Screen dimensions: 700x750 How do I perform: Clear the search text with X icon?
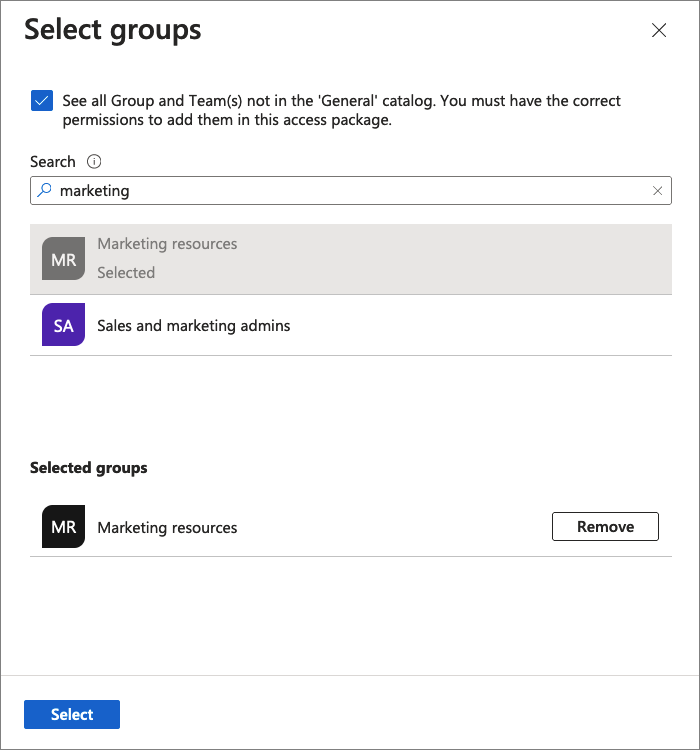click(657, 191)
